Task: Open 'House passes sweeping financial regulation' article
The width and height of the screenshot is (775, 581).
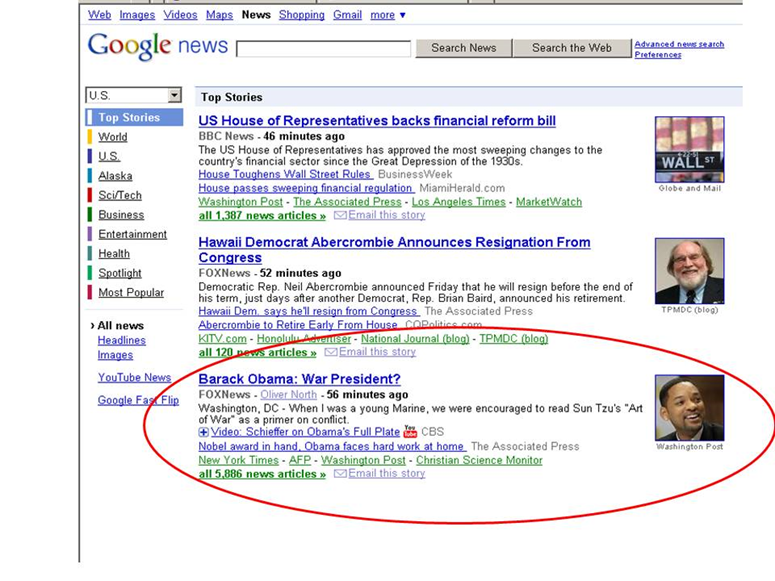Action: (x=306, y=188)
